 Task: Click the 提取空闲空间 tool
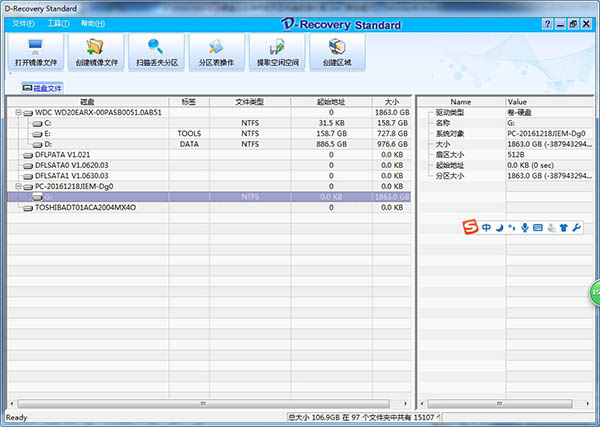[277, 52]
